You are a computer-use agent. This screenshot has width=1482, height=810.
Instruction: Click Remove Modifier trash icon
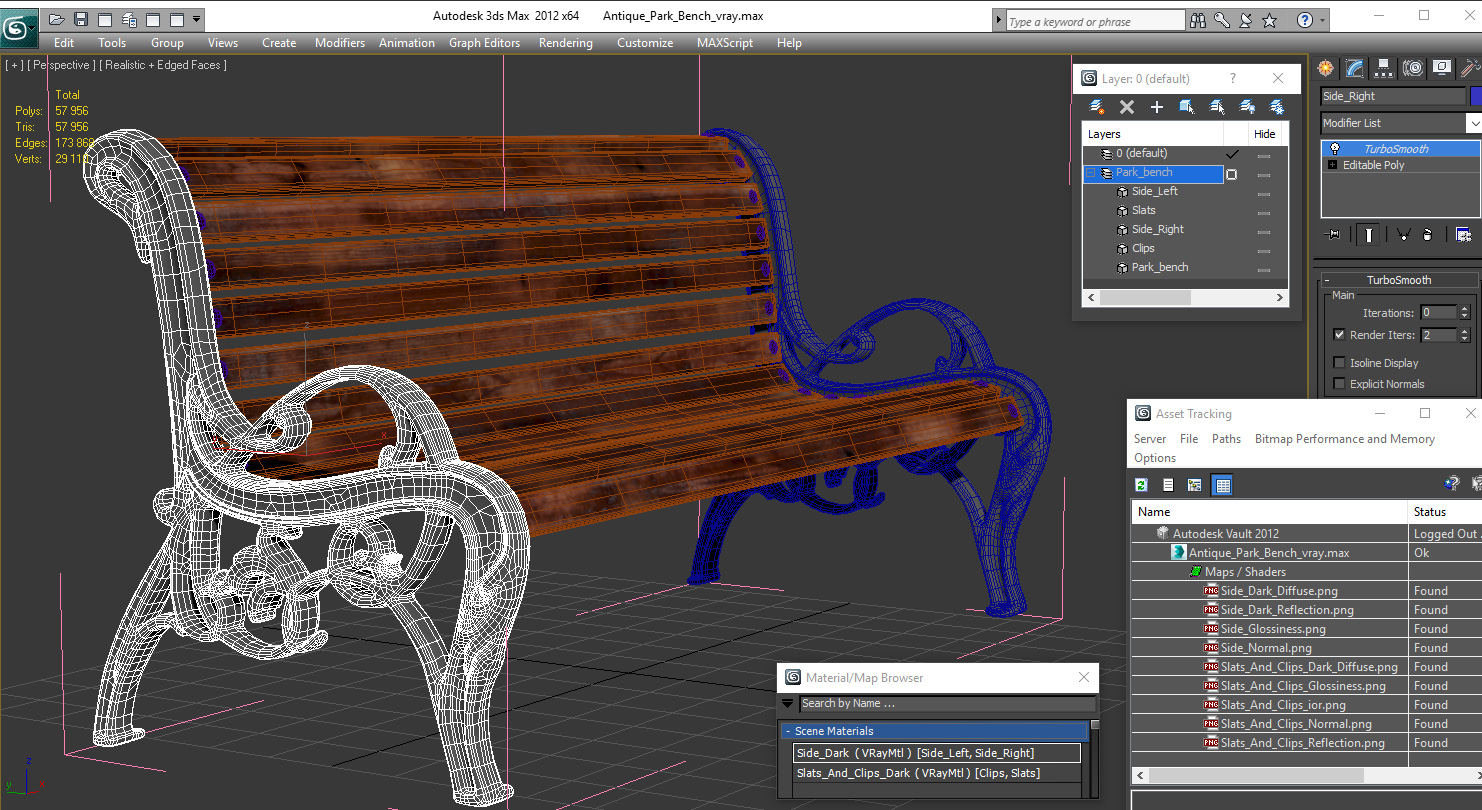click(1428, 235)
